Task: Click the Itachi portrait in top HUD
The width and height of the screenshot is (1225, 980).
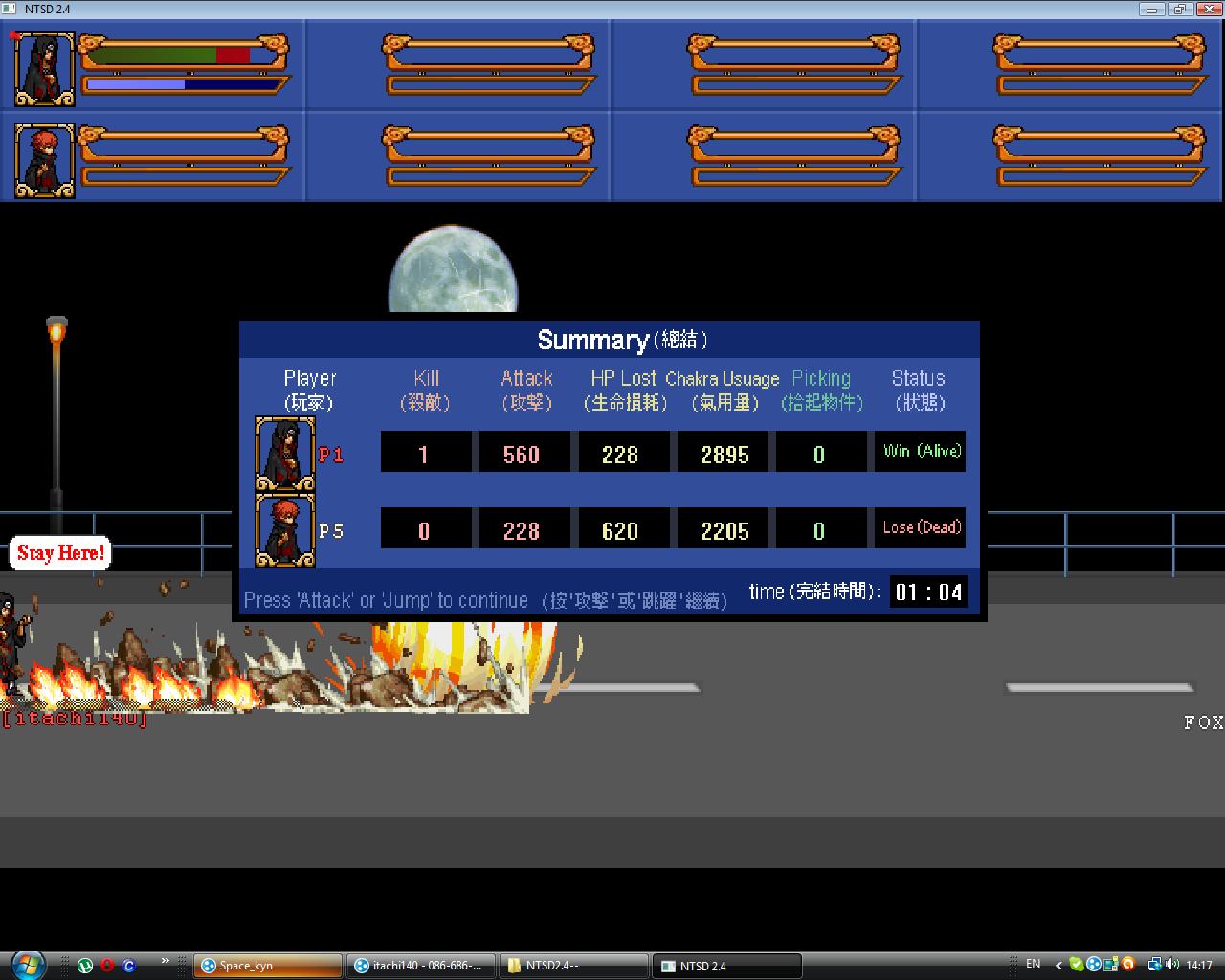Action: pyautogui.click(x=44, y=68)
